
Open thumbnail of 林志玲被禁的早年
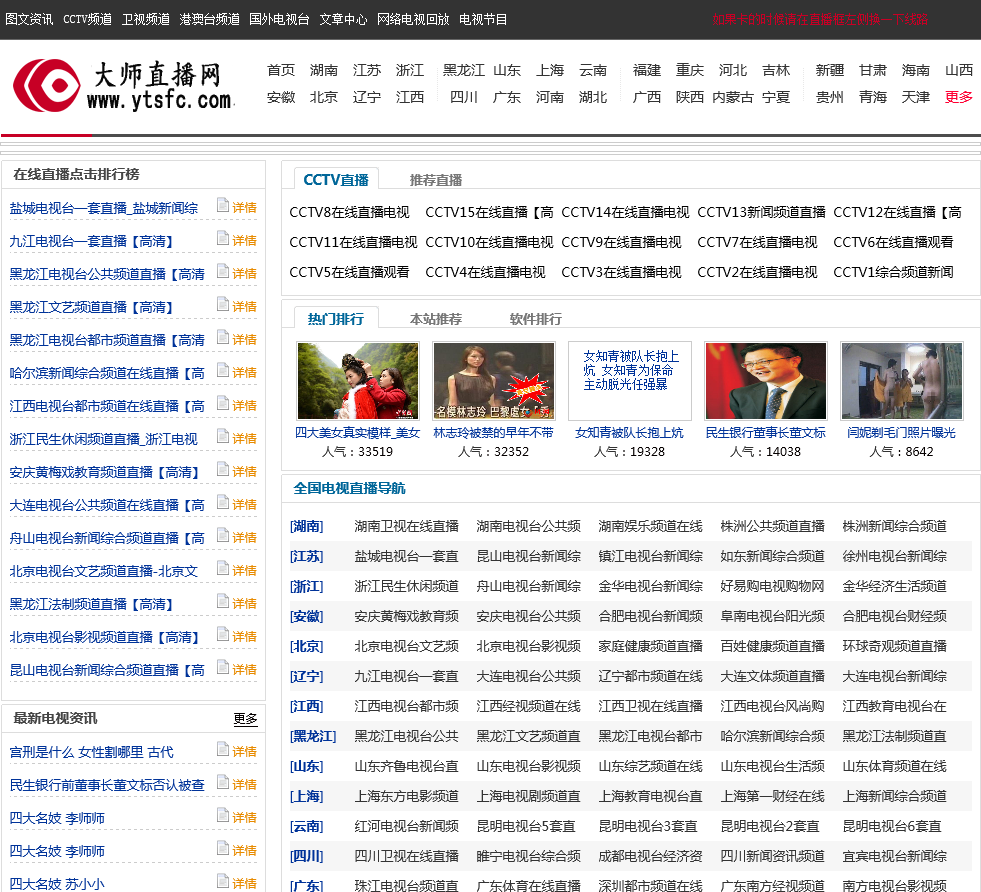pos(494,381)
